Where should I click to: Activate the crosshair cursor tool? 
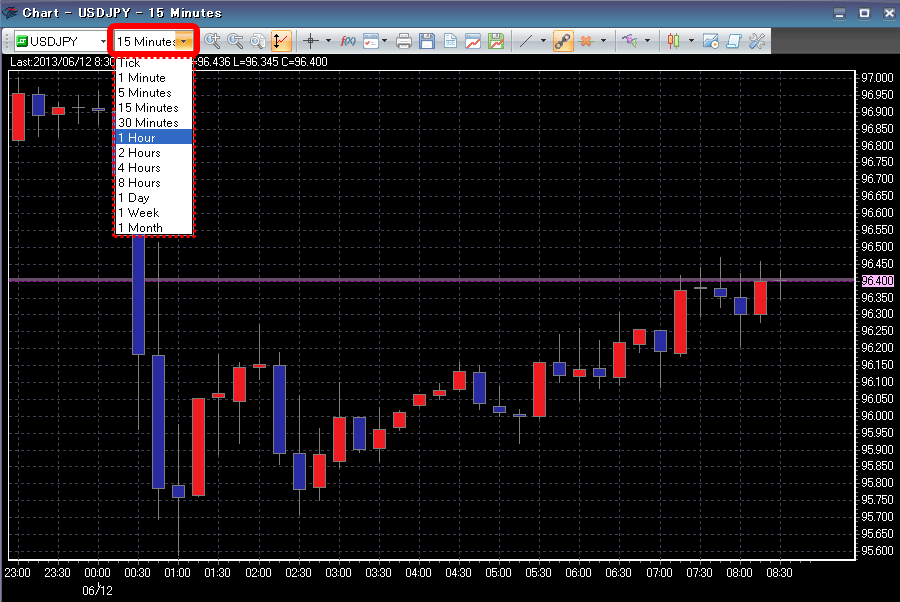(x=311, y=41)
